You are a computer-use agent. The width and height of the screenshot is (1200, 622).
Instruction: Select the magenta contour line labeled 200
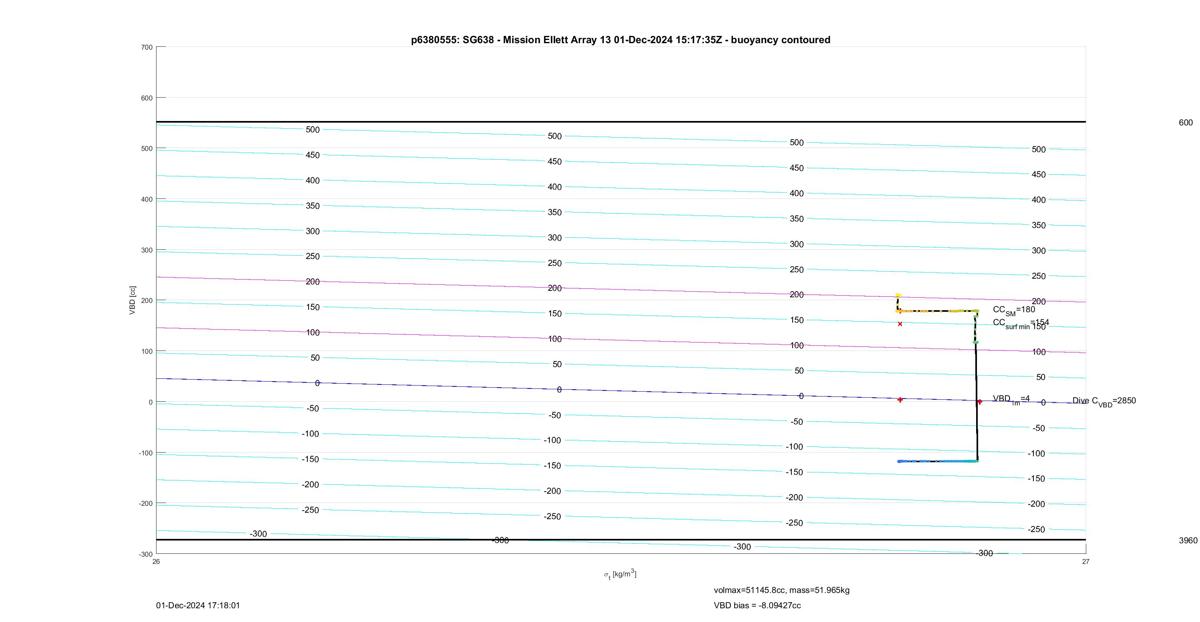(x=621, y=289)
